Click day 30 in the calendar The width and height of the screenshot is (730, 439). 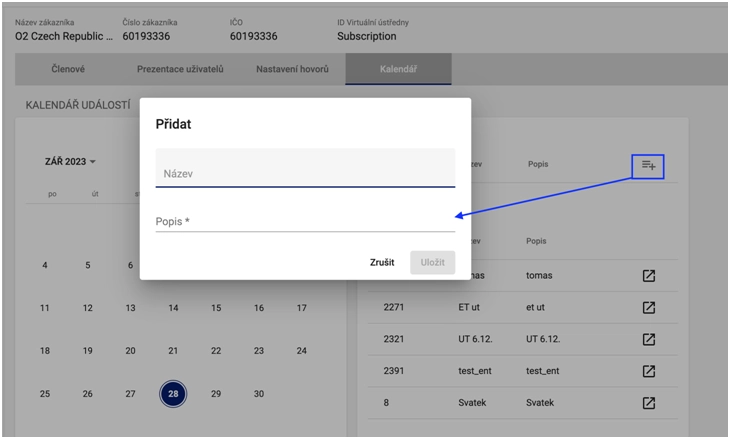pyautogui.click(x=259, y=394)
